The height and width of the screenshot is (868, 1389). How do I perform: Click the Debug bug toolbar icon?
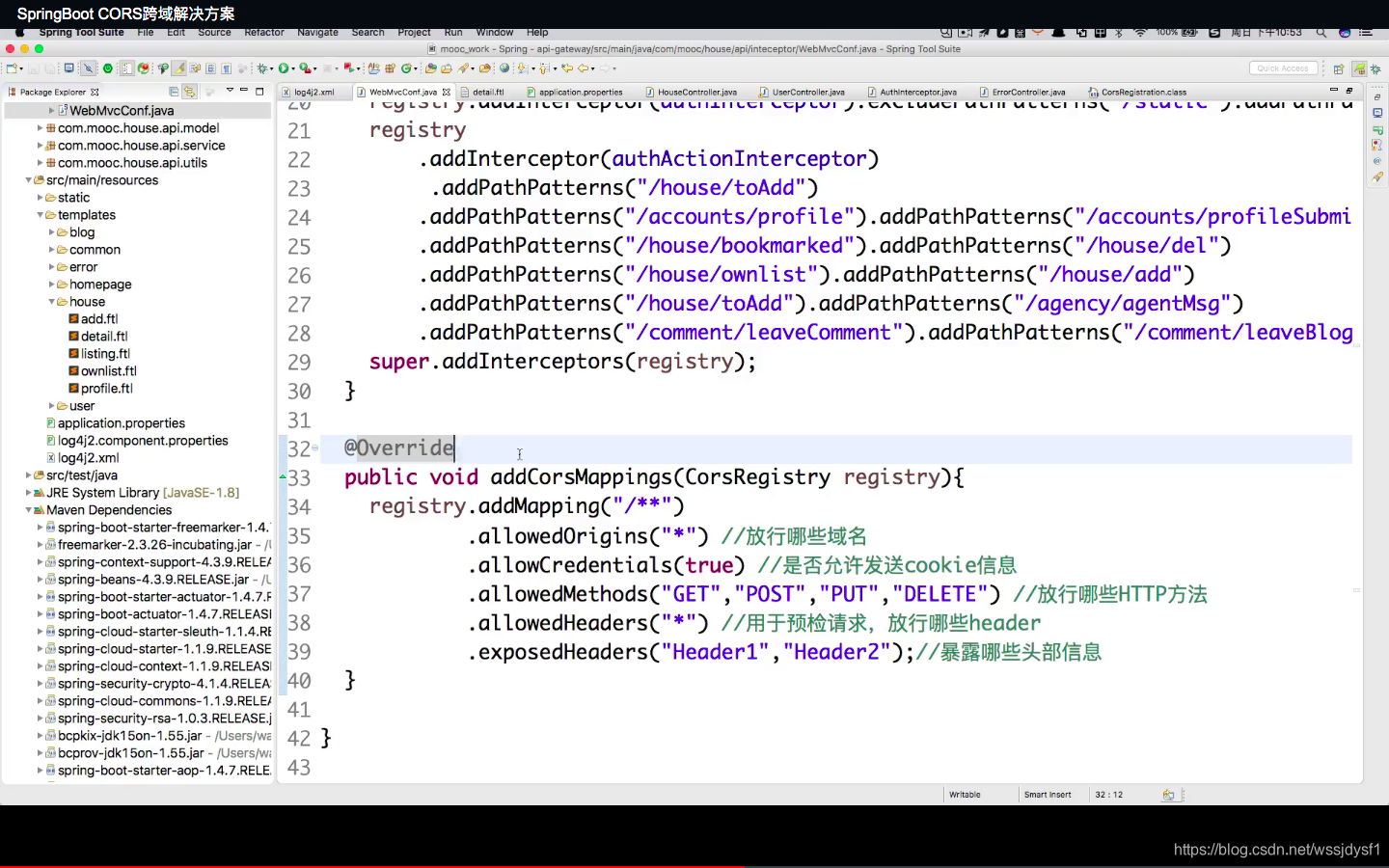(261, 68)
